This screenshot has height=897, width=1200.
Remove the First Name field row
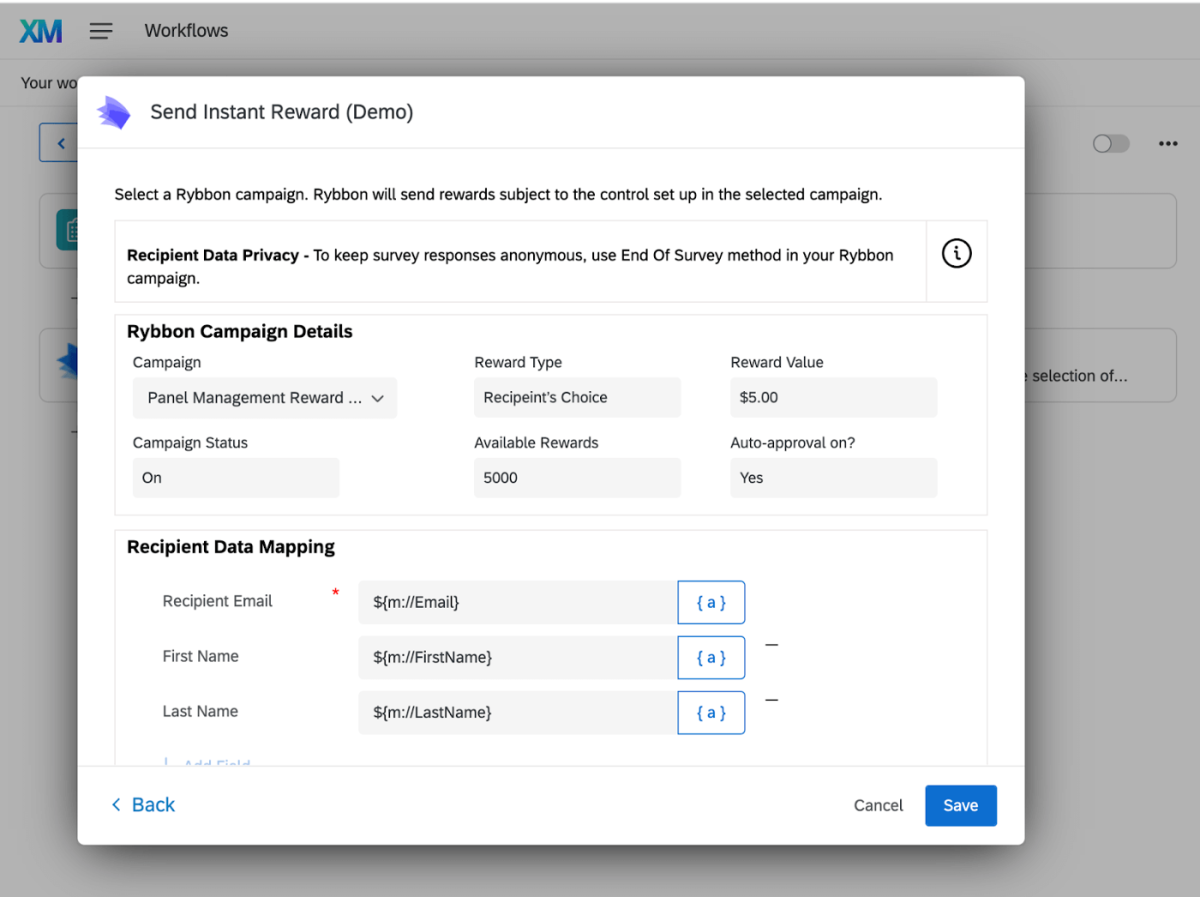pyautogui.click(x=771, y=645)
